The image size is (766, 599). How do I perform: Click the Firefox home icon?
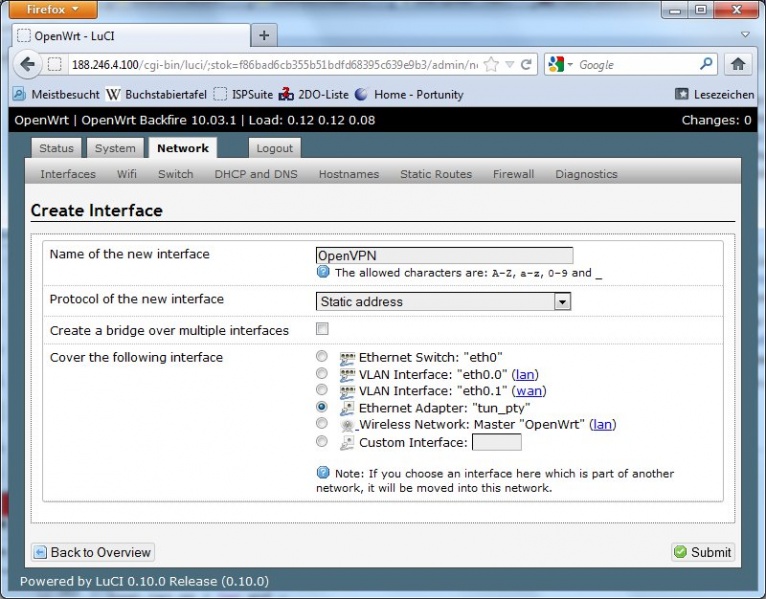738,64
